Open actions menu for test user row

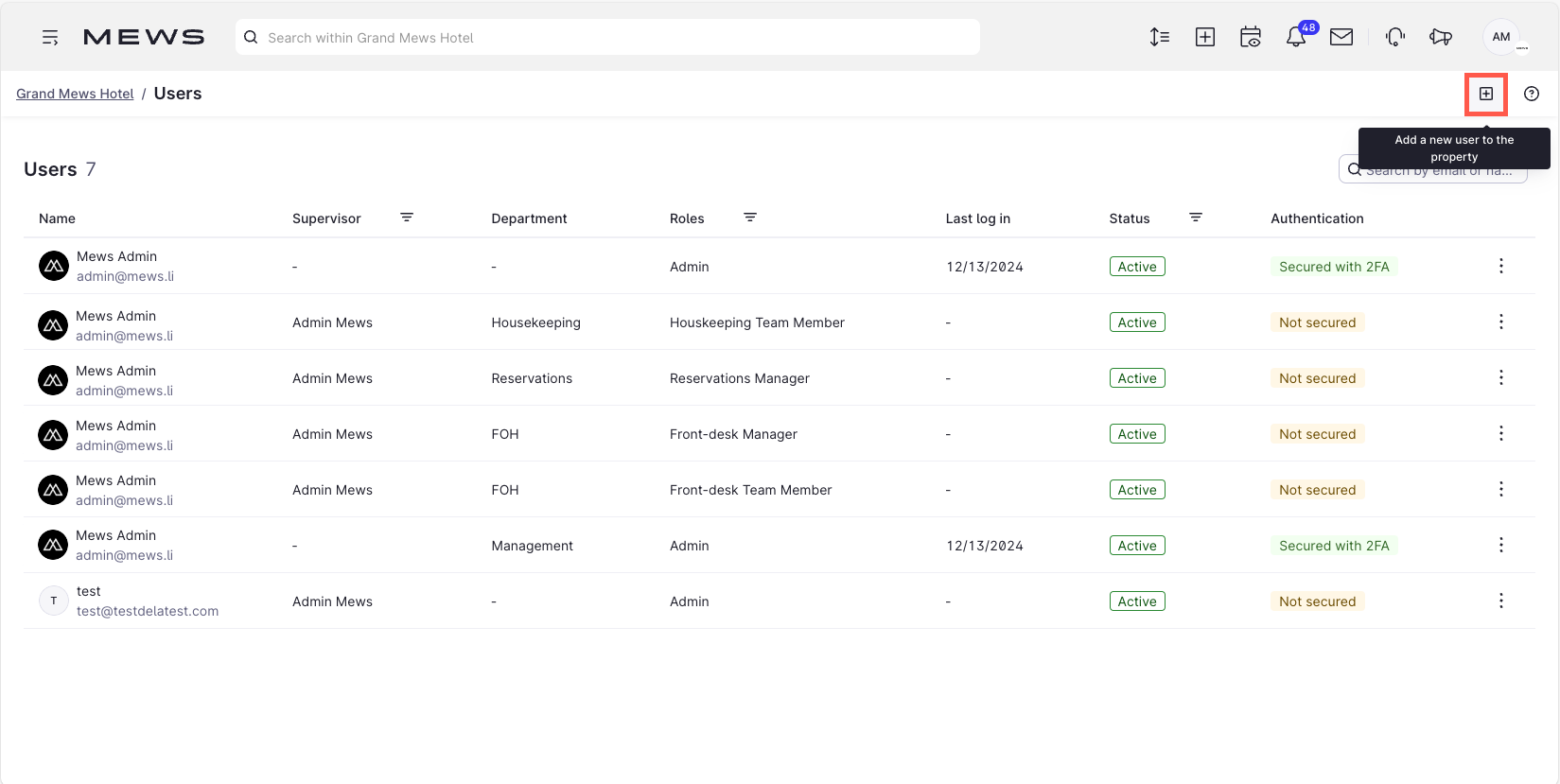click(1500, 601)
